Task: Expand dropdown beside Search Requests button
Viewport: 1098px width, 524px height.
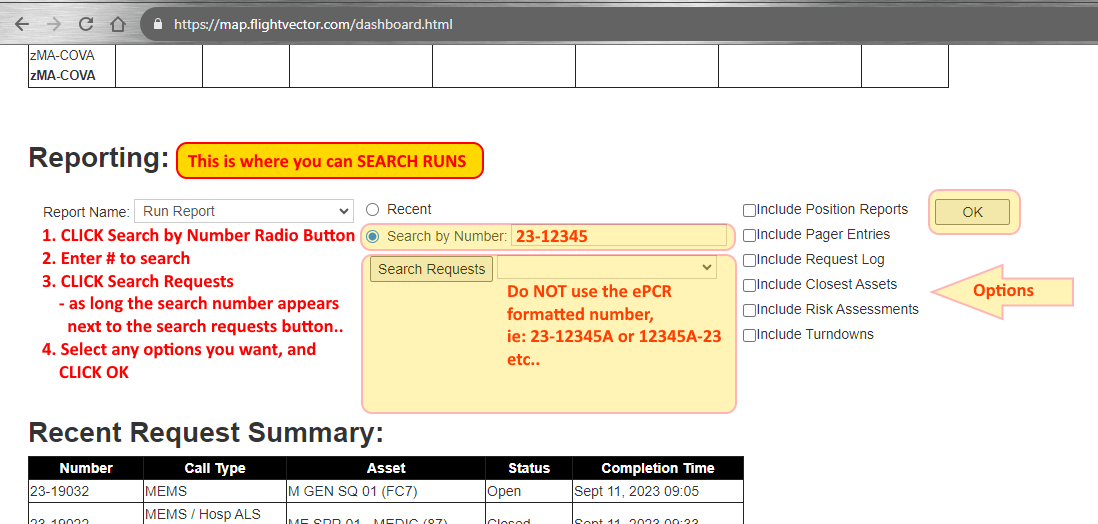Action: tap(607, 268)
